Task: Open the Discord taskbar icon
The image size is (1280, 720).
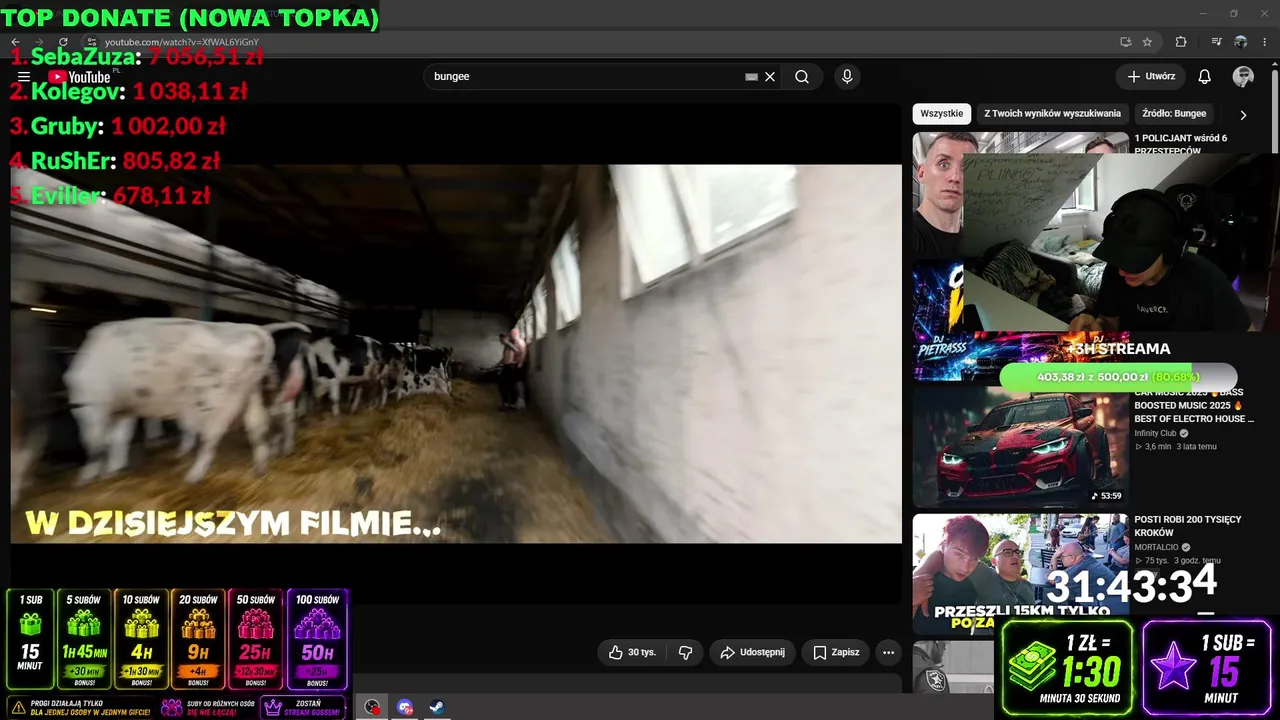Action: 405,707
